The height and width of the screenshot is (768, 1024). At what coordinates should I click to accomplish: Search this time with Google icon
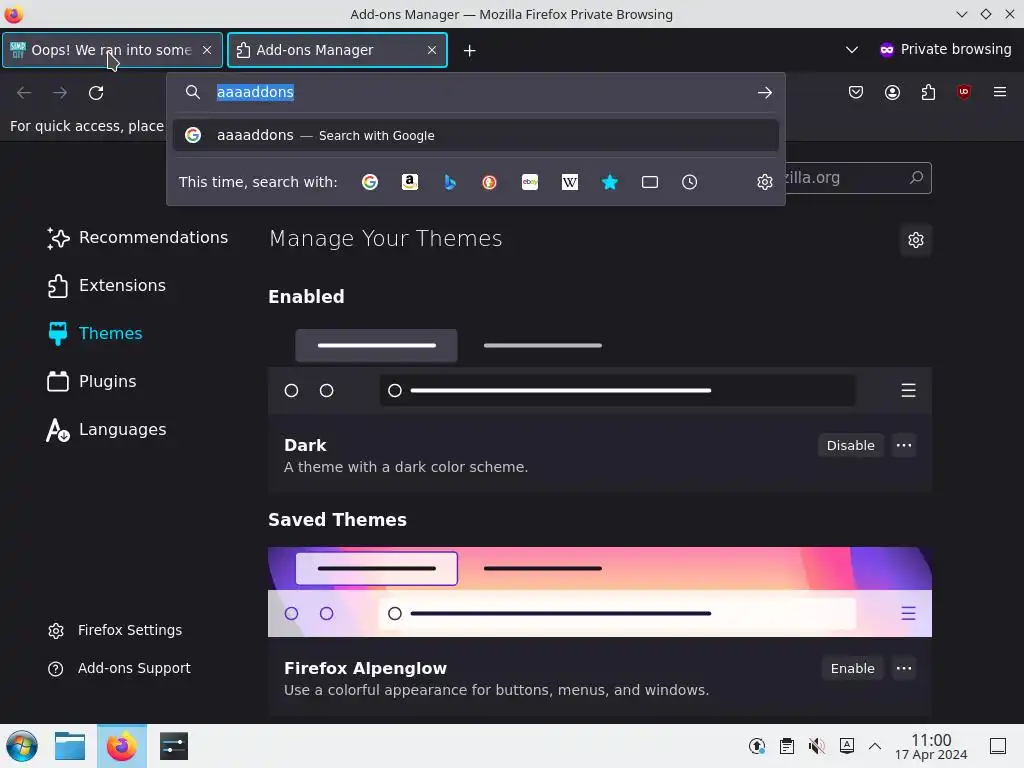tap(370, 182)
